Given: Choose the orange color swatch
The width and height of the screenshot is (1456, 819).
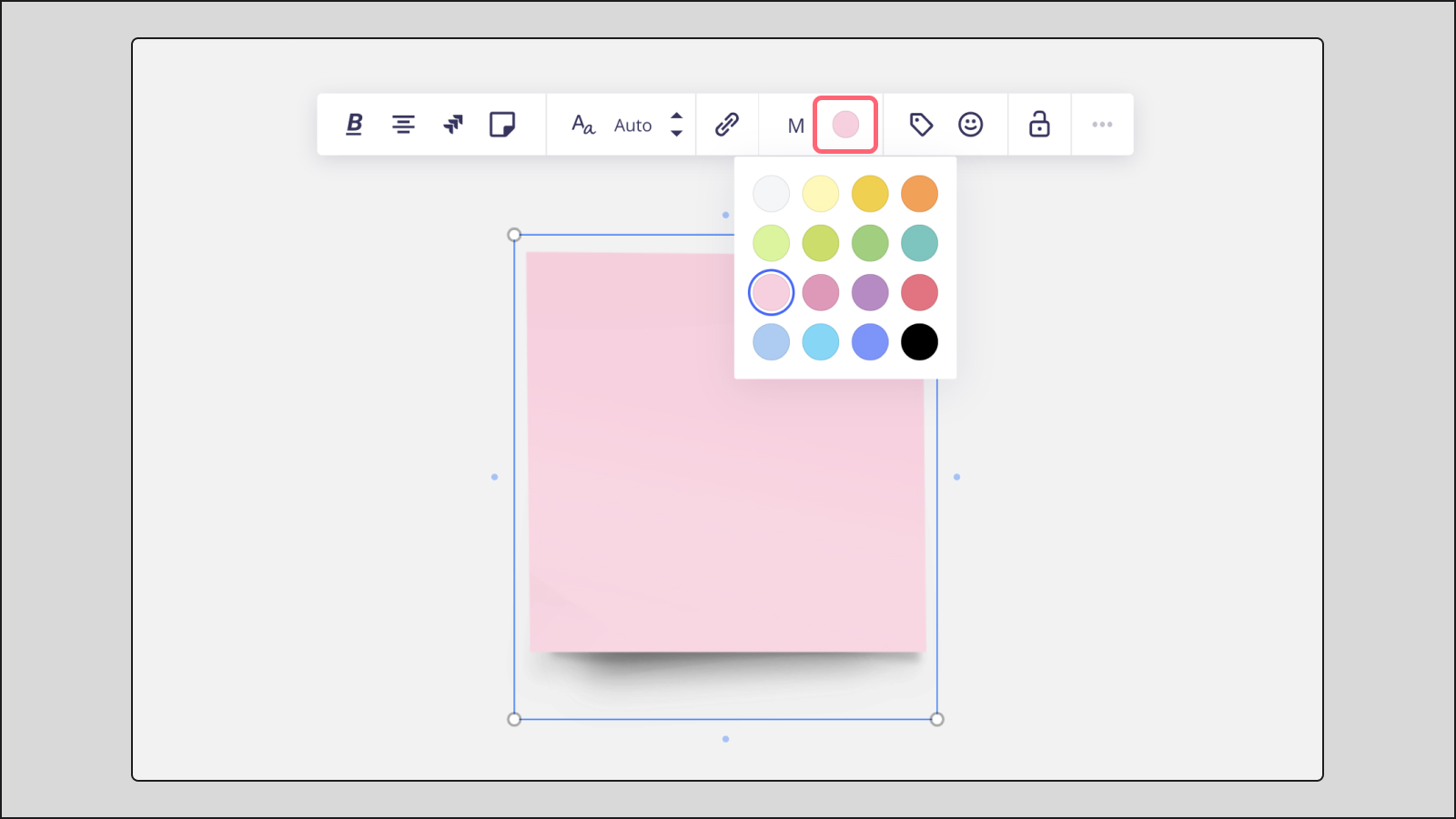Looking at the screenshot, I should (x=919, y=193).
